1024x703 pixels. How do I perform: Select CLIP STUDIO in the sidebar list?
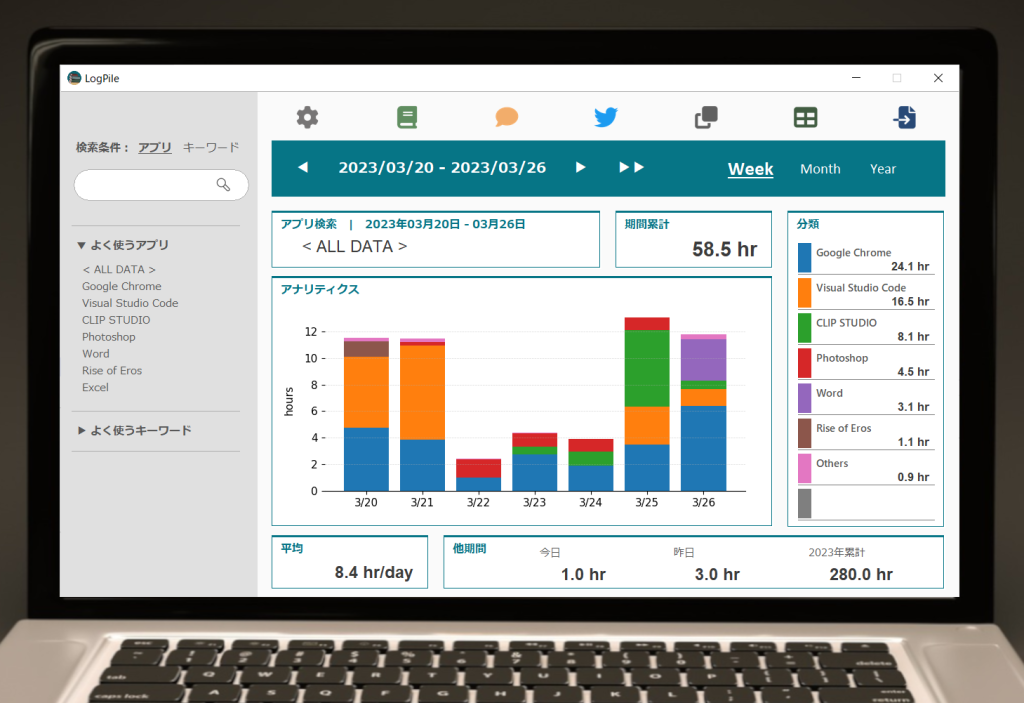(116, 320)
